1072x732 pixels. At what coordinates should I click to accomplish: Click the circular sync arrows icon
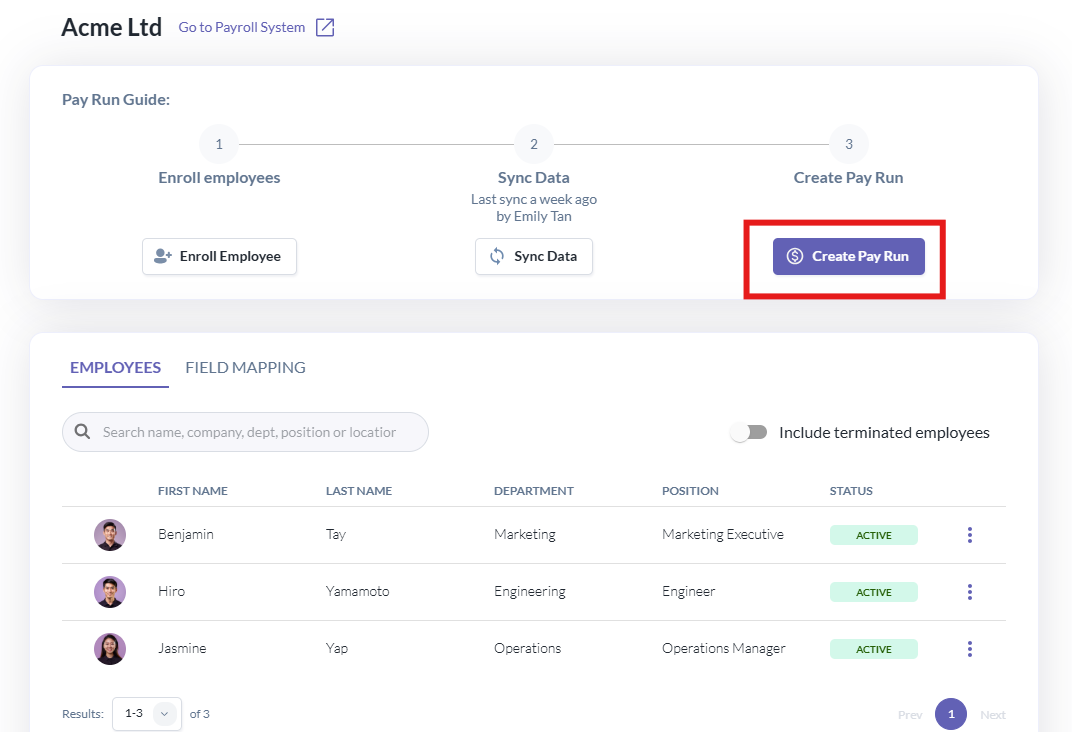(497, 256)
